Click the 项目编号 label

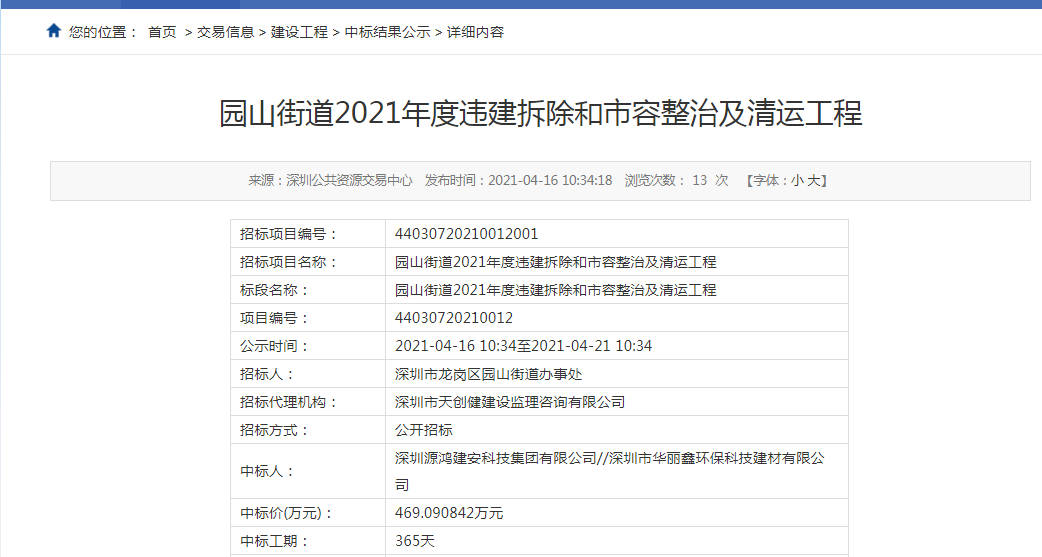click(x=274, y=318)
